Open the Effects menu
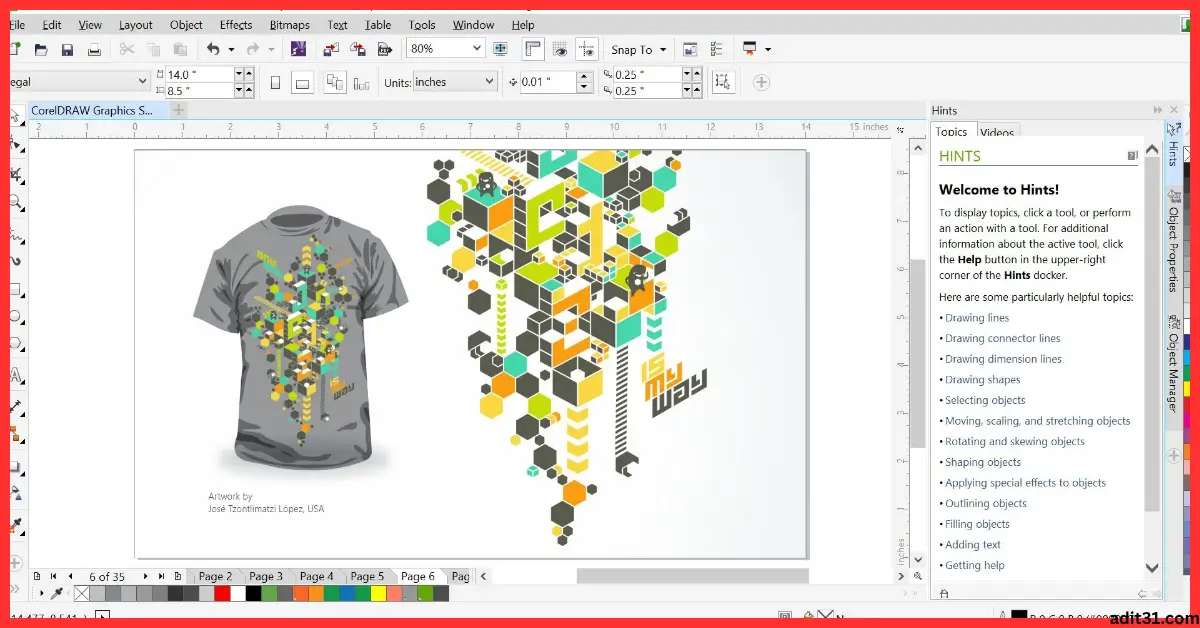 click(236, 25)
